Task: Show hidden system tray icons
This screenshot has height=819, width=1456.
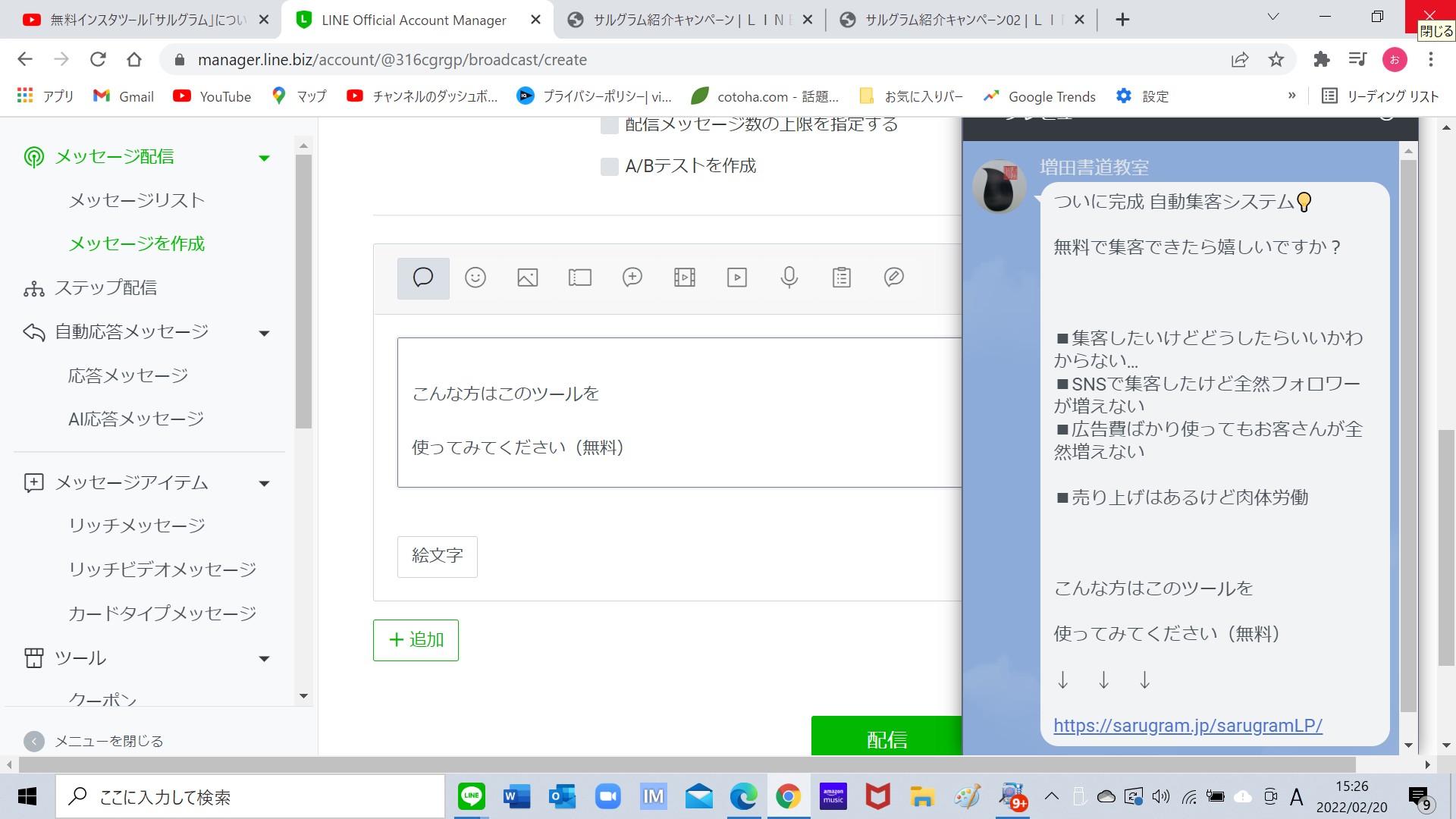Action: [1052, 796]
